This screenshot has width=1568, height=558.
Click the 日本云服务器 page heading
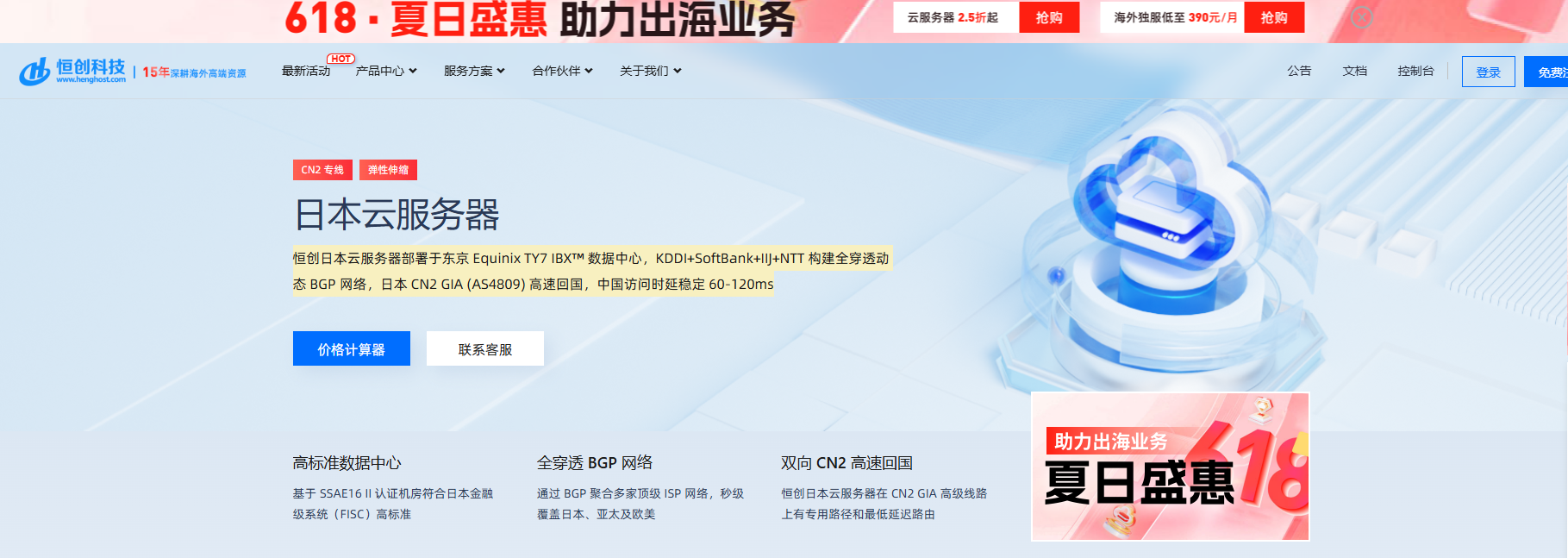tap(397, 215)
